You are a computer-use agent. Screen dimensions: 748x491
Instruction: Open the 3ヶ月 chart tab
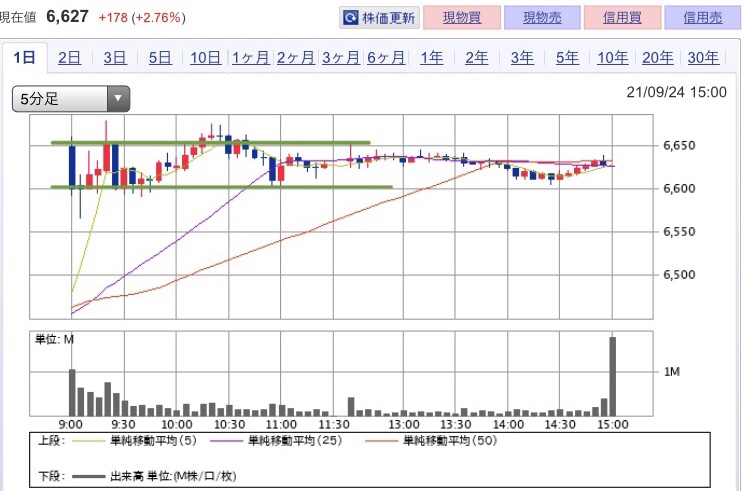341,58
